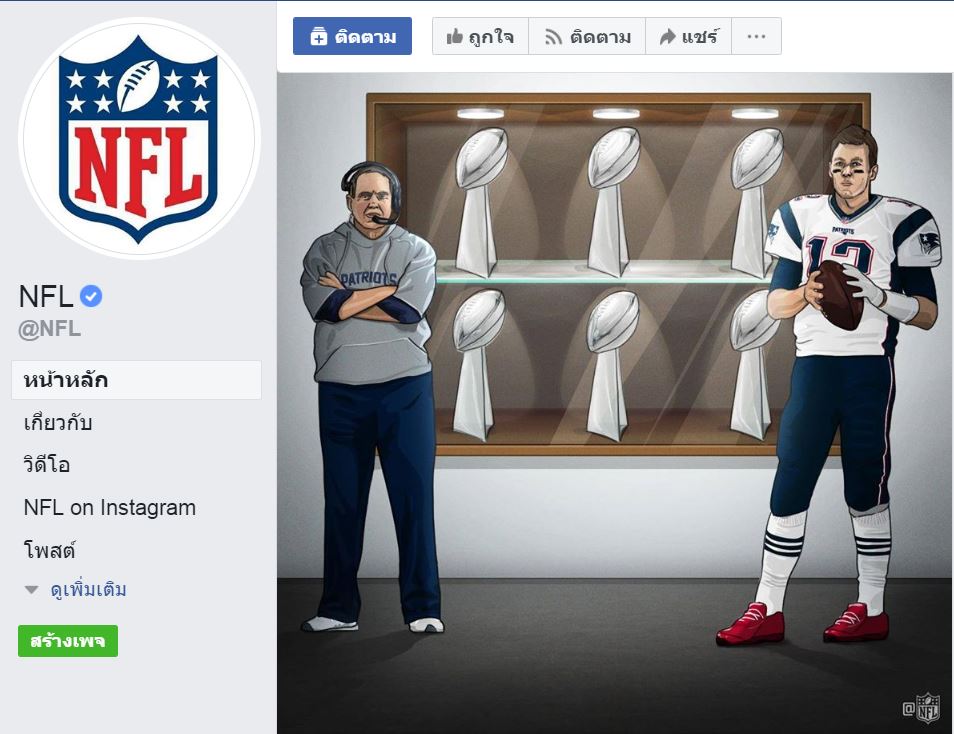Click the thumbs-up icon on ถูกใจ

tap(454, 37)
